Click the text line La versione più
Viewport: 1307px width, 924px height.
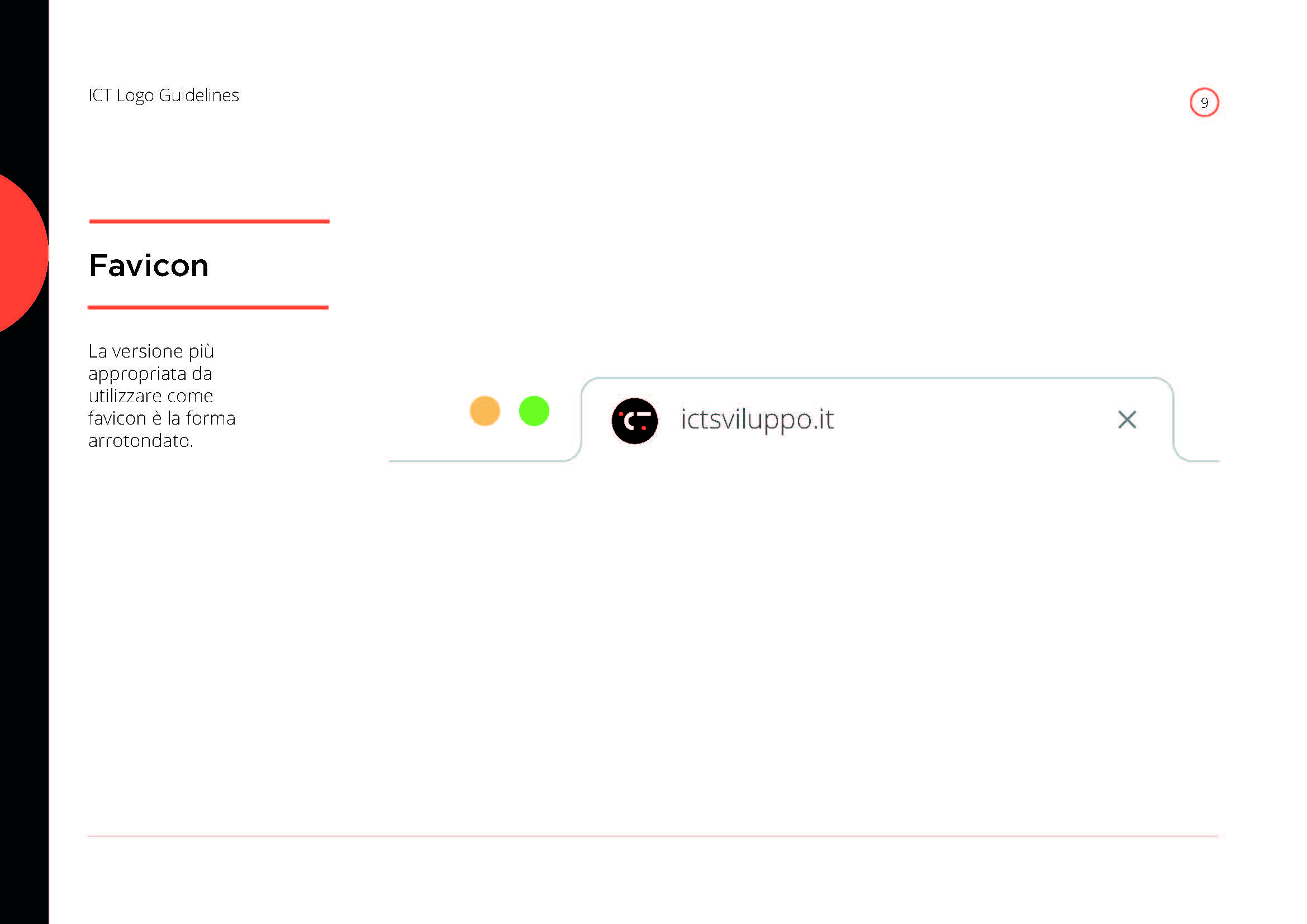point(151,351)
